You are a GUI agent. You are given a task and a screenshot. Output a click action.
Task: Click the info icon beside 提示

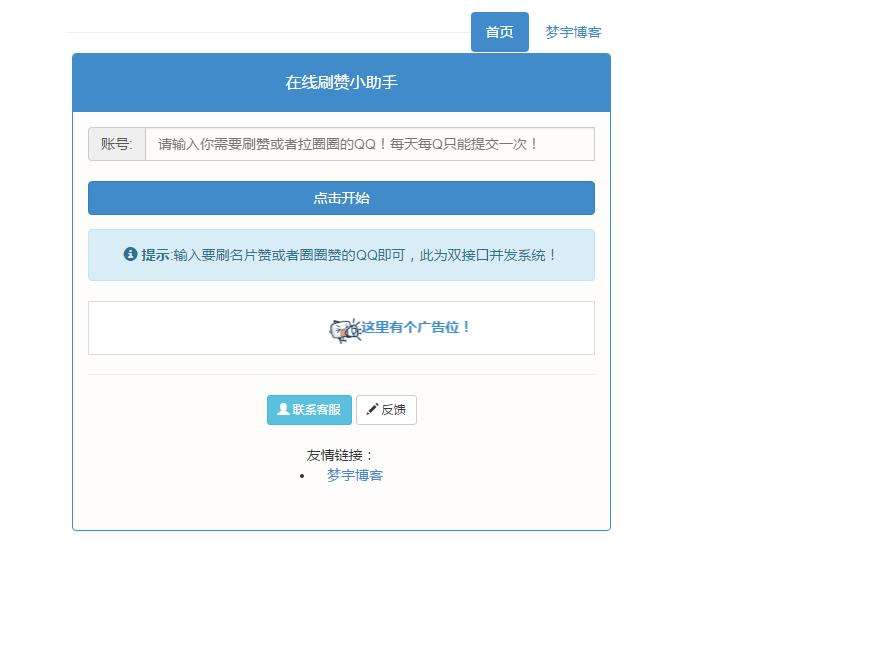pyautogui.click(x=130, y=254)
